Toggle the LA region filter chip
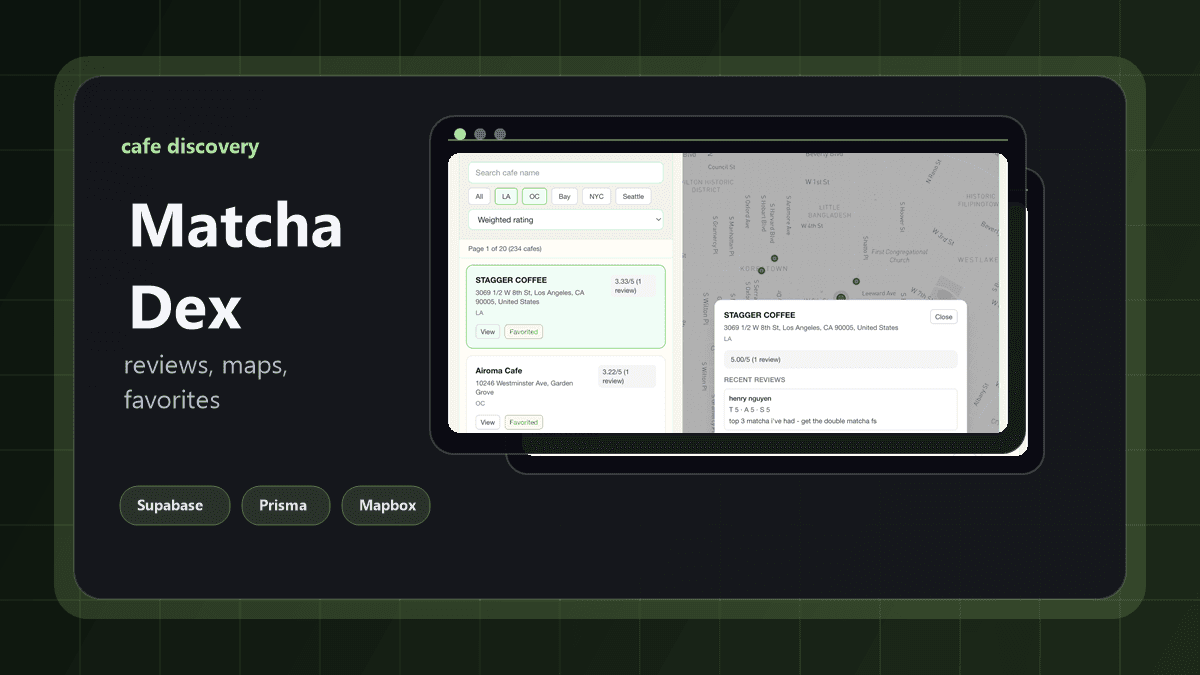This screenshot has height=675, width=1200. [x=506, y=197]
